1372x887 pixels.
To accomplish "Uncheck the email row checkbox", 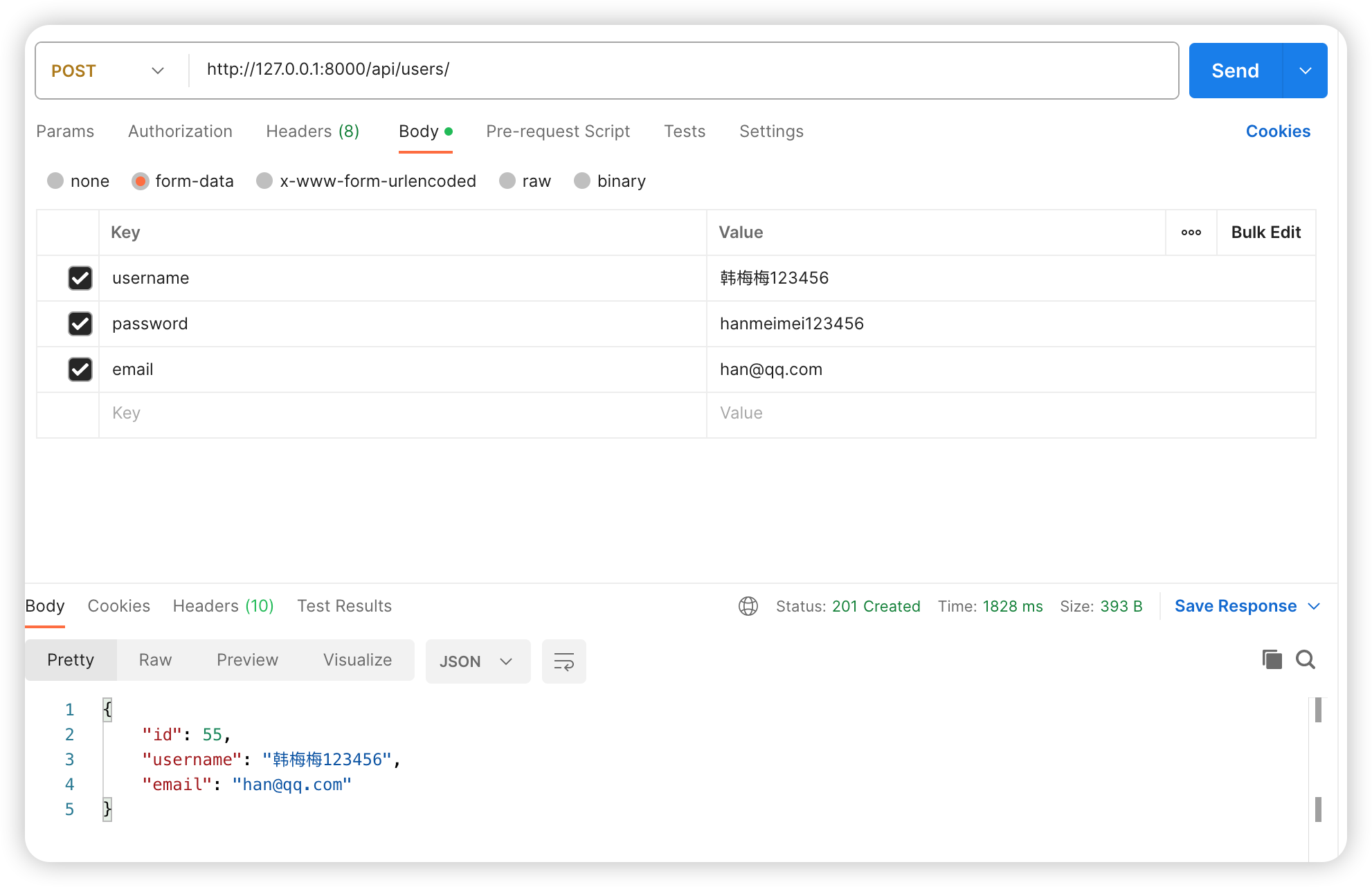I will tap(80, 369).
